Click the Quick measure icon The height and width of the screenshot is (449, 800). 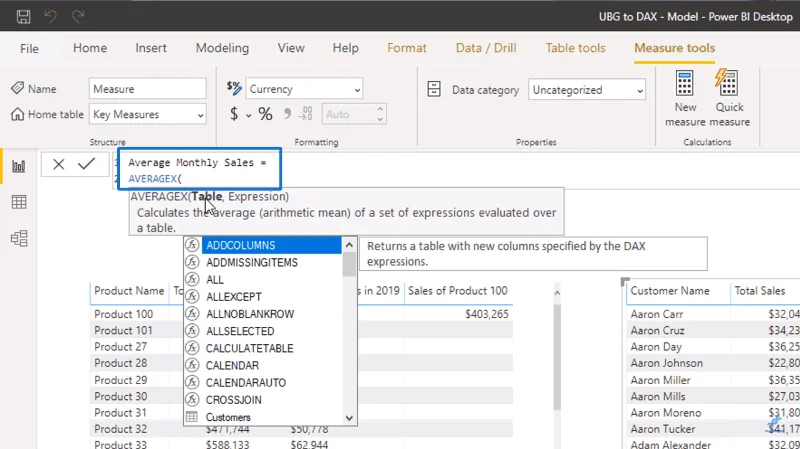point(729,99)
